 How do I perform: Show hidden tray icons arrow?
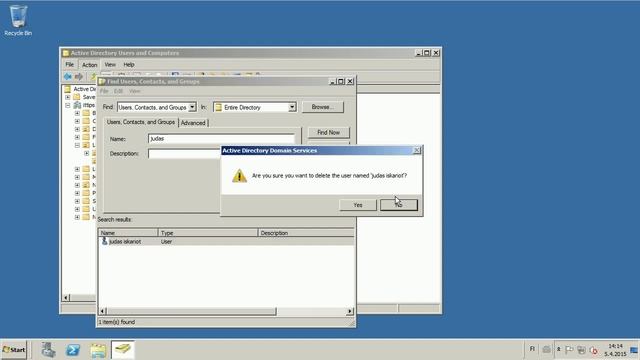tap(558, 349)
